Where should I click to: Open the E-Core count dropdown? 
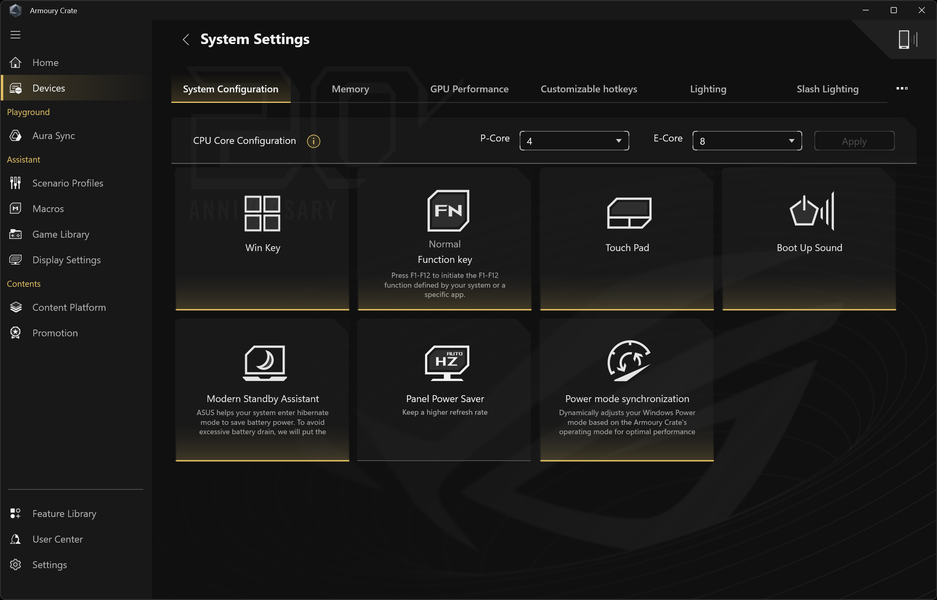pos(747,141)
